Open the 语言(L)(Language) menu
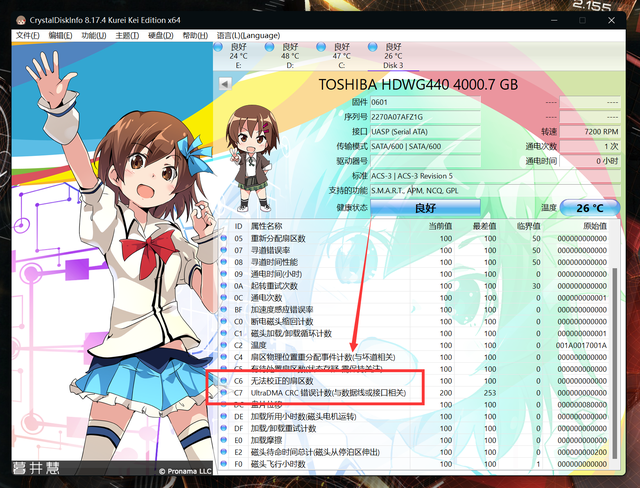Viewport: 640px width, 488px height. click(x=248, y=35)
